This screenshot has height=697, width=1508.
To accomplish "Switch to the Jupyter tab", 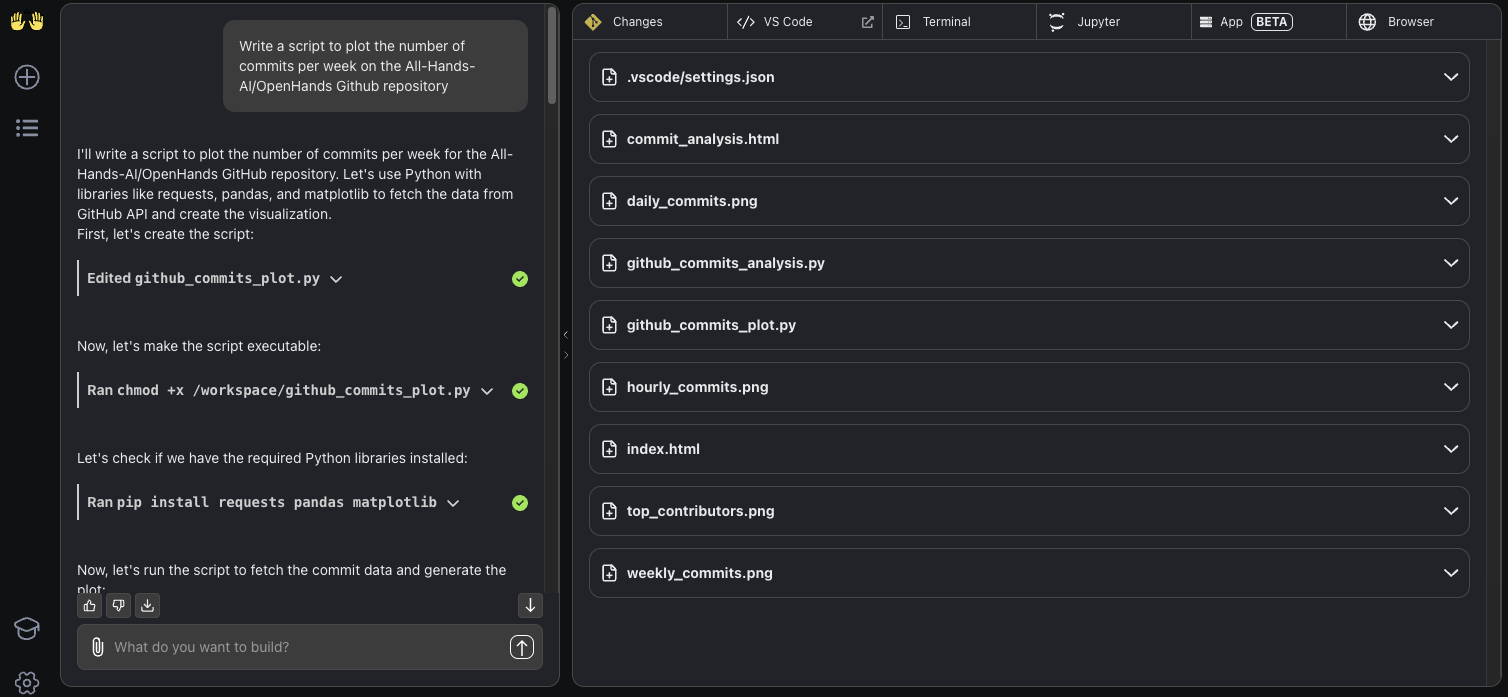I will coord(1098,22).
